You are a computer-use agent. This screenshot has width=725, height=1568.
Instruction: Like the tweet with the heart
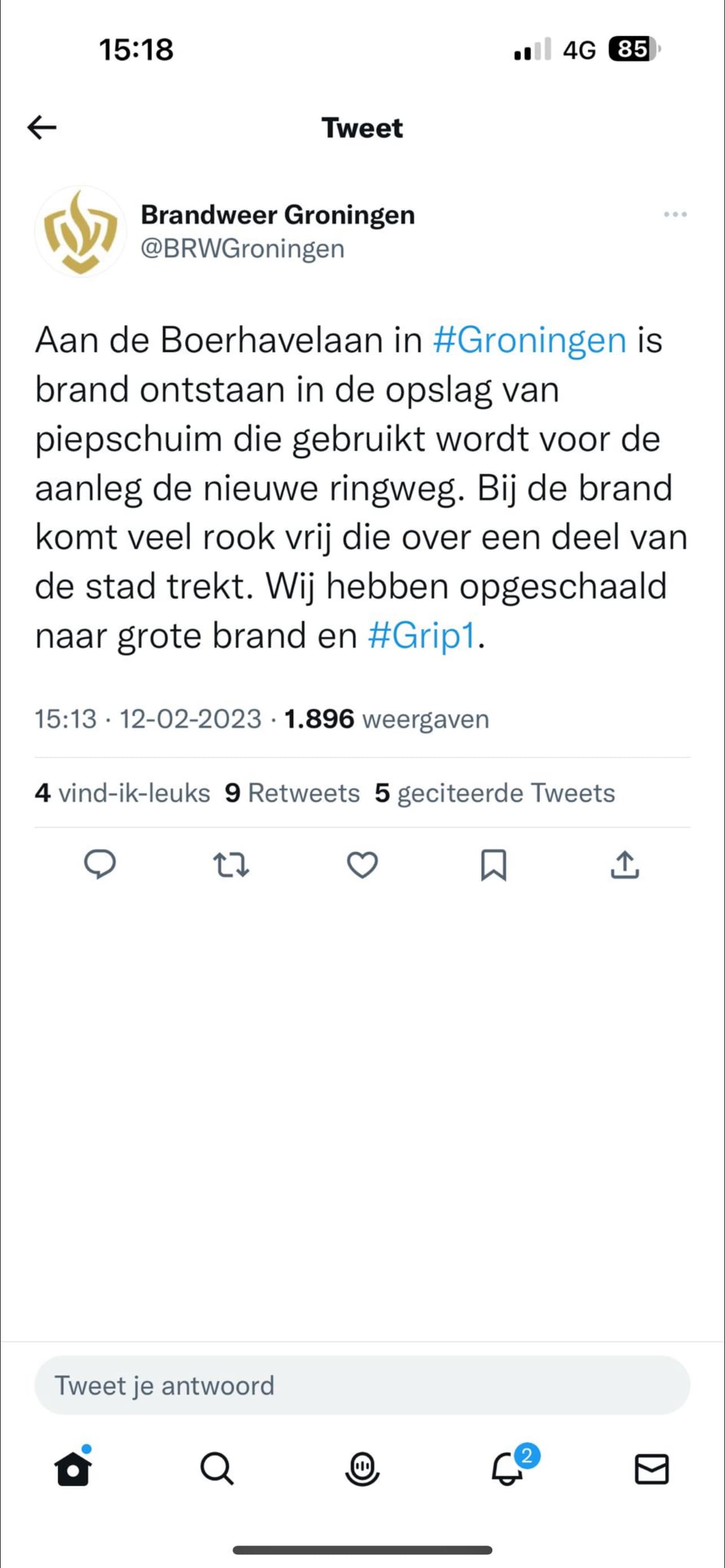362,865
